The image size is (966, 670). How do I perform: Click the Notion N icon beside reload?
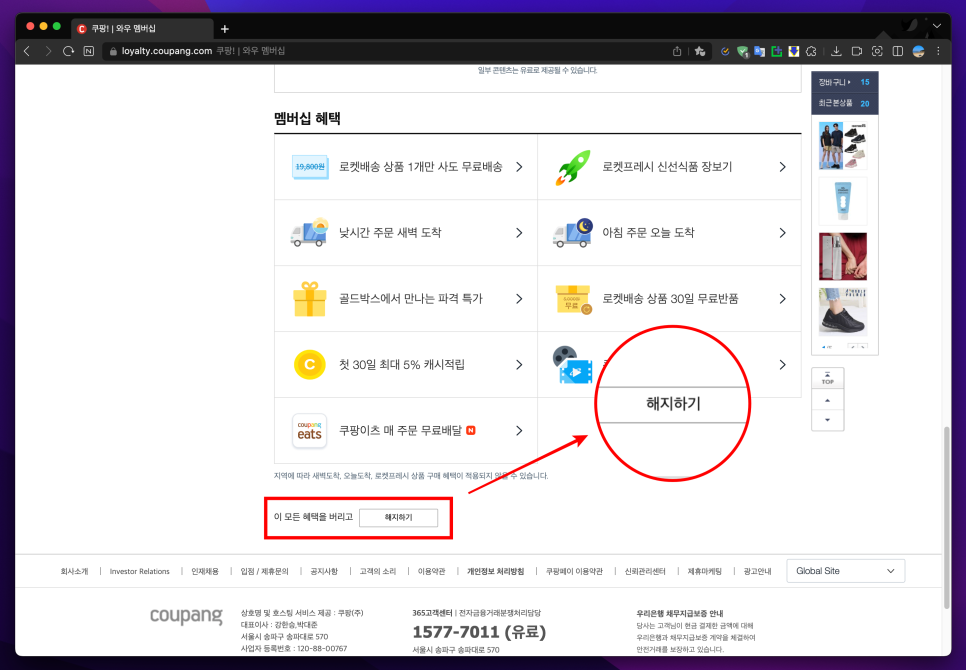[89, 51]
